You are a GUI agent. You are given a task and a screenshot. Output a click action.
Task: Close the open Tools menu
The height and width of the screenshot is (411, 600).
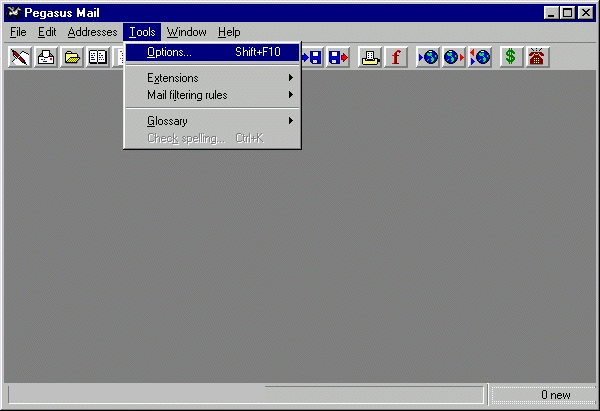click(x=142, y=32)
